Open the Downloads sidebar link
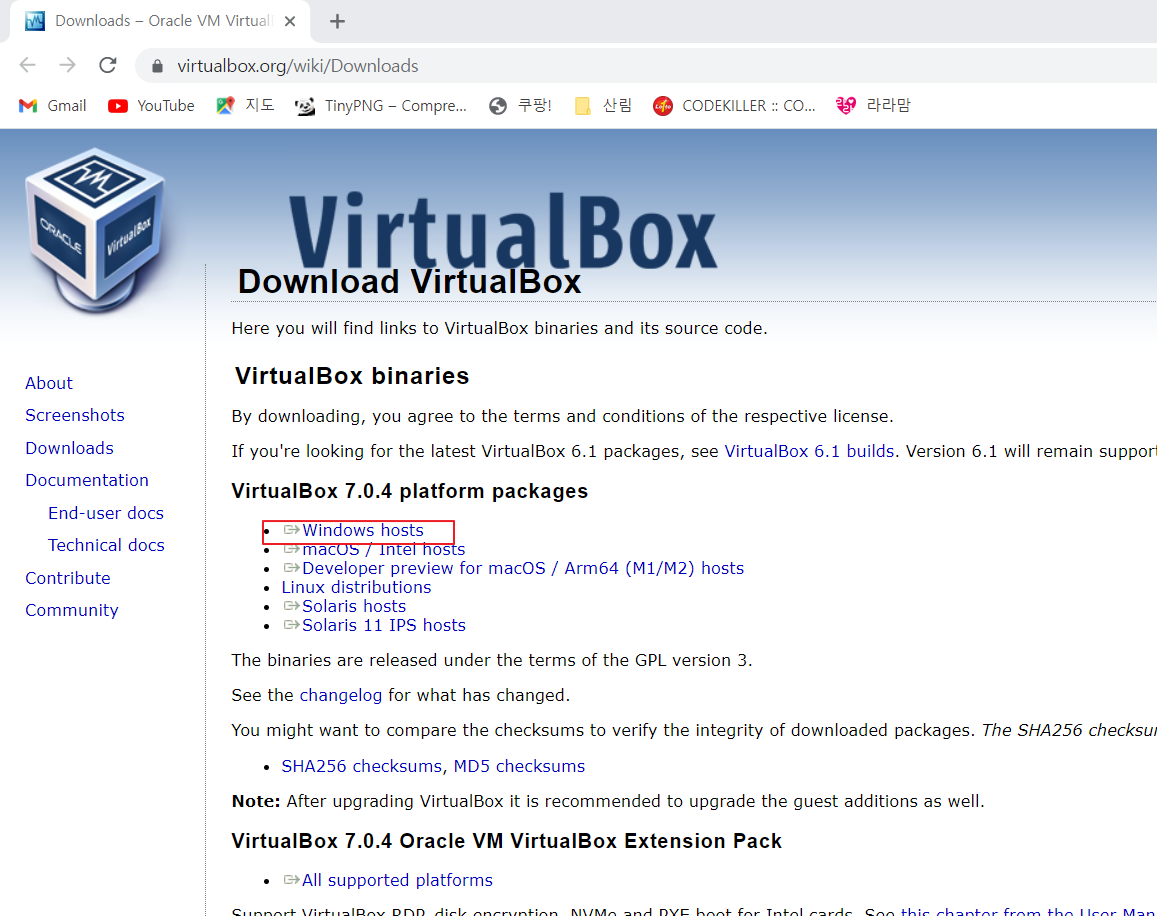 [x=69, y=448]
